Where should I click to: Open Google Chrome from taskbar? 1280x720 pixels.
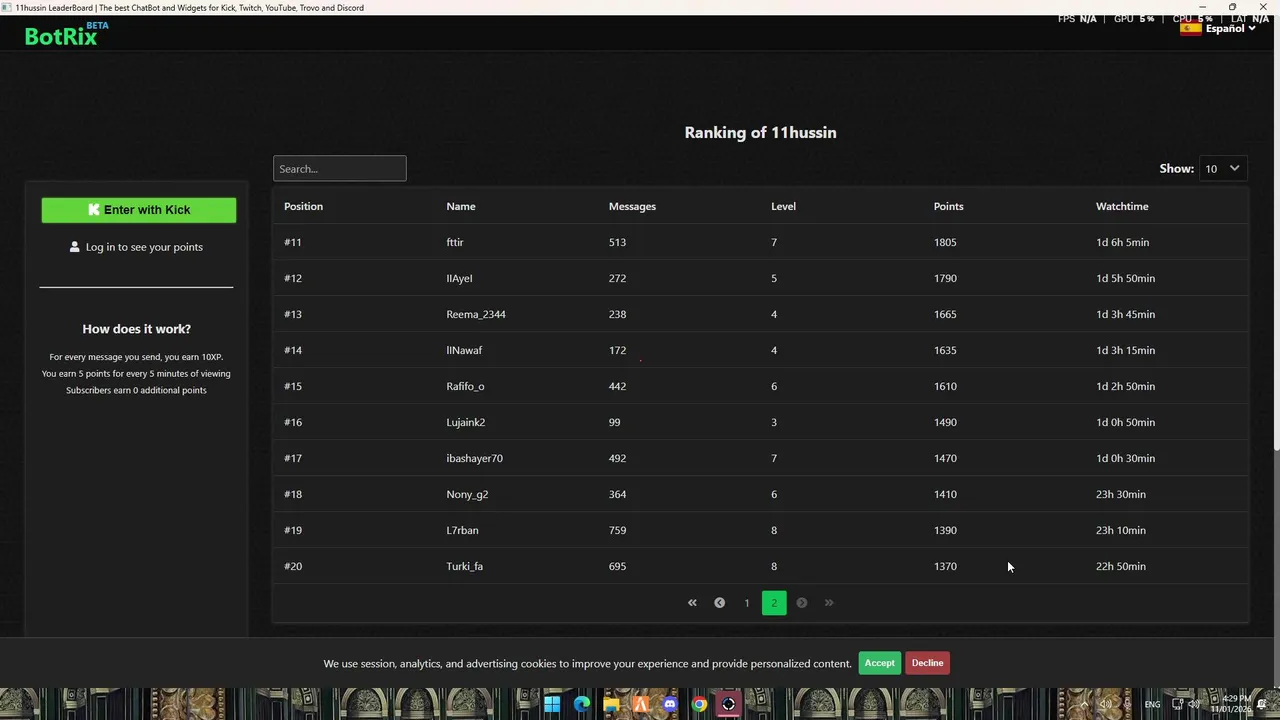point(699,704)
